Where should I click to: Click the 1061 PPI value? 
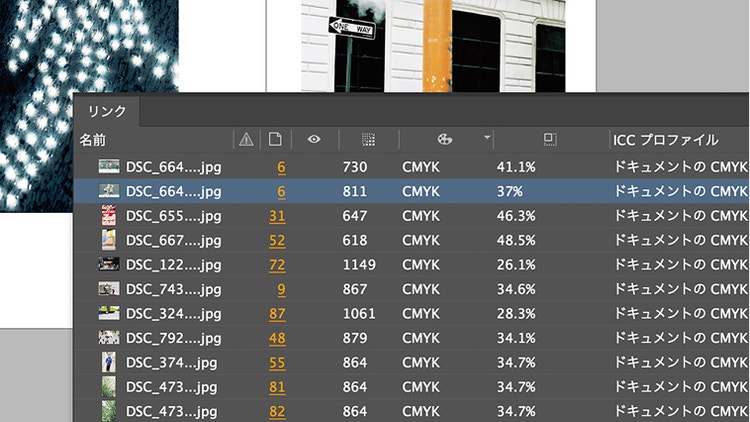[359, 313]
